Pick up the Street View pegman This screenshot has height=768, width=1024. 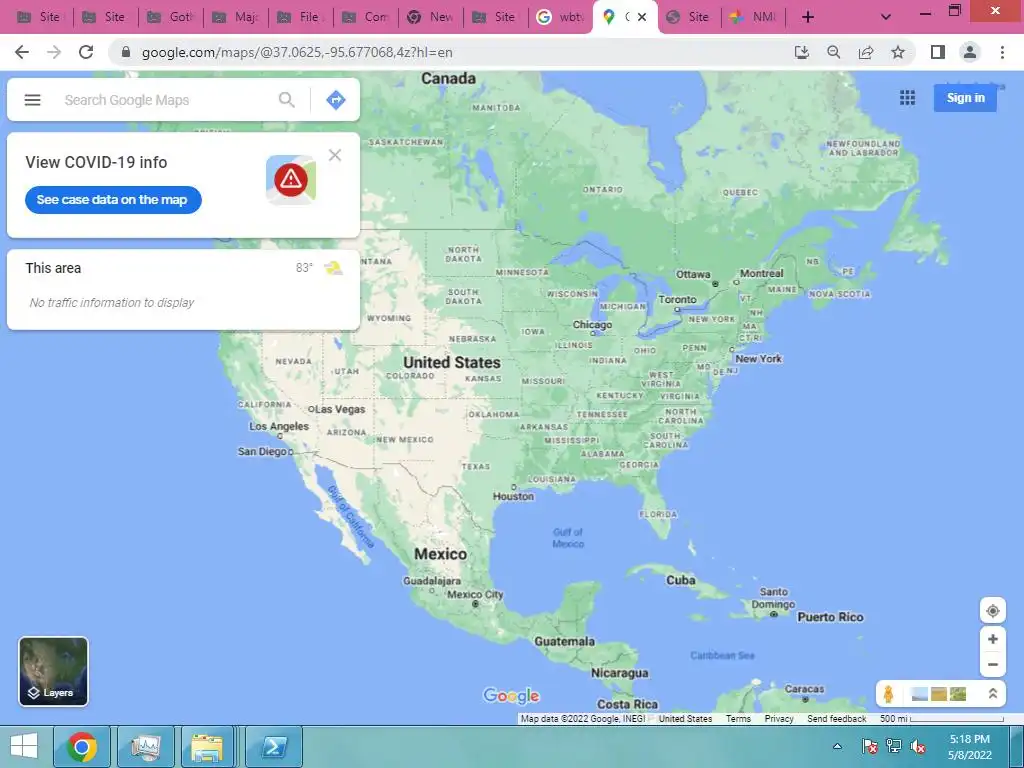888,694
